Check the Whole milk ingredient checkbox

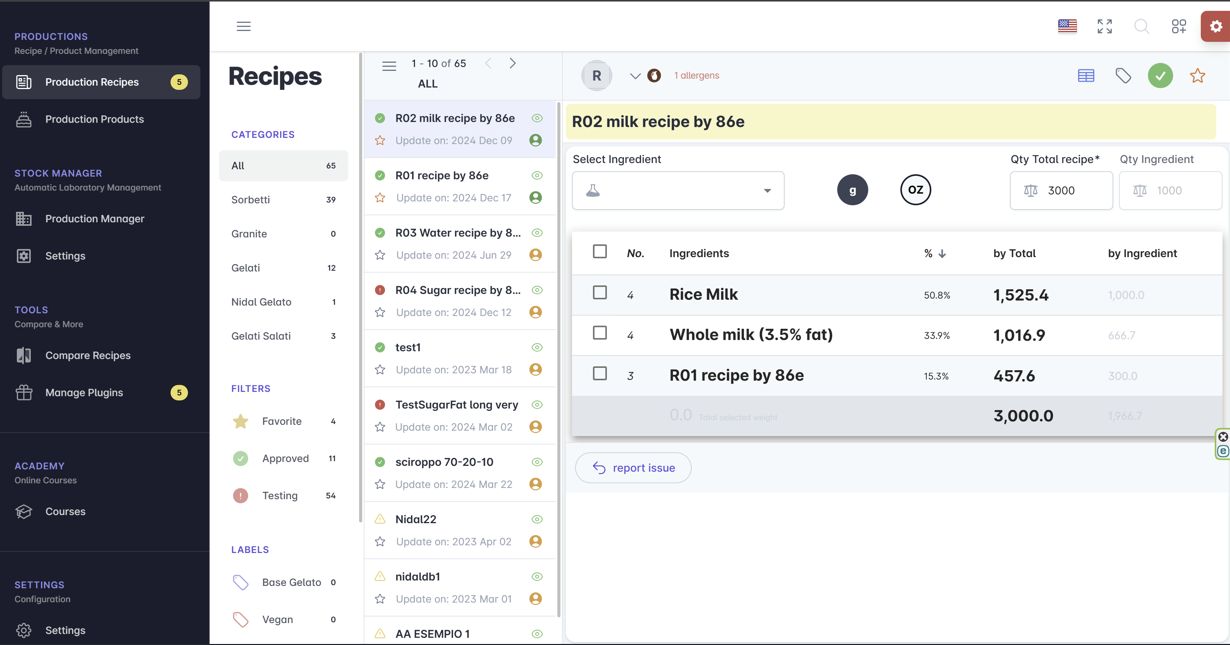pyautogui.click(x=600, y=333)
